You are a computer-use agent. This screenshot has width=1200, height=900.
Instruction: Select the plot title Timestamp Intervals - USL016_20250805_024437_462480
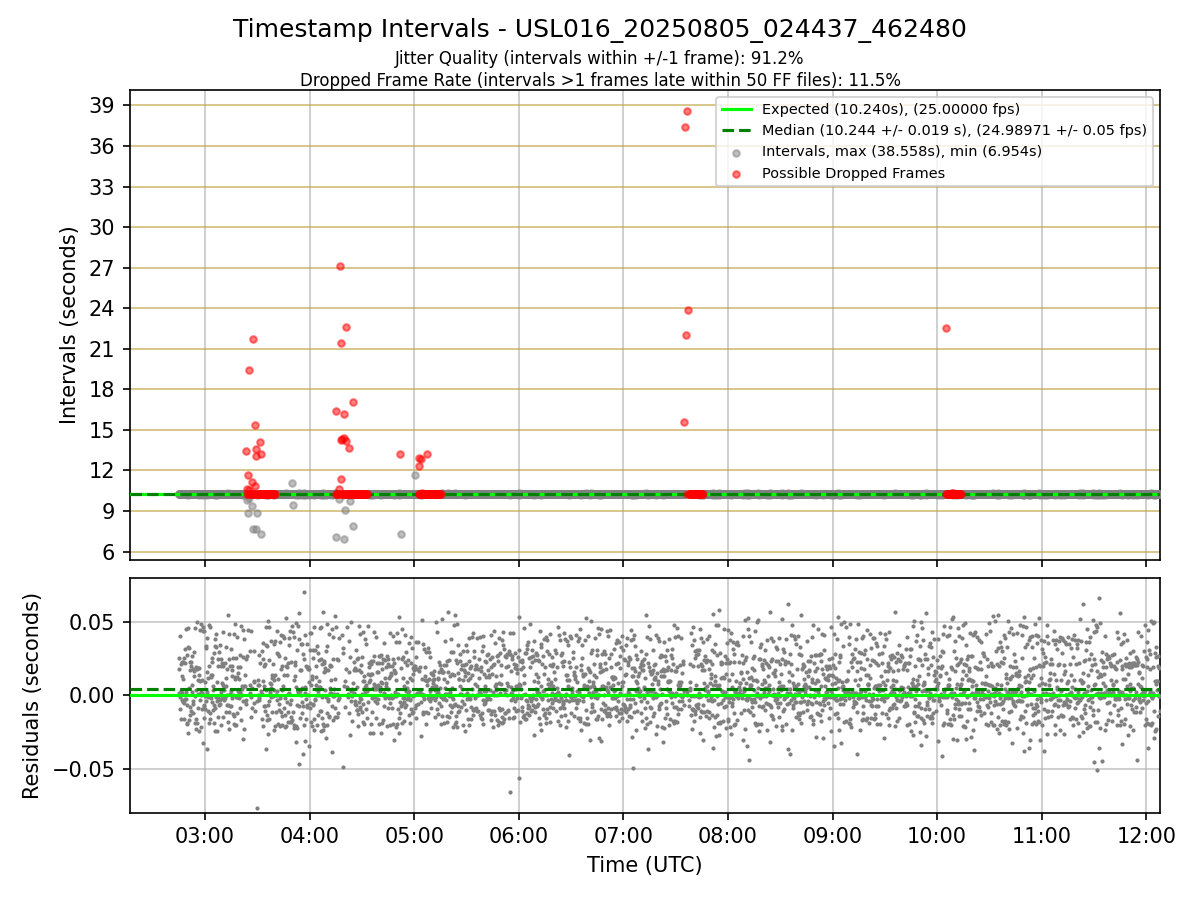(600, 29)
